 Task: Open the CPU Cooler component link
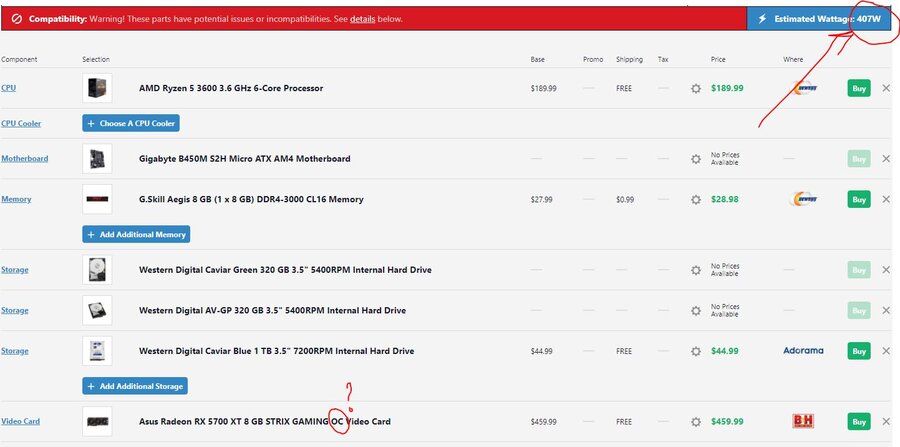(21, 123)
